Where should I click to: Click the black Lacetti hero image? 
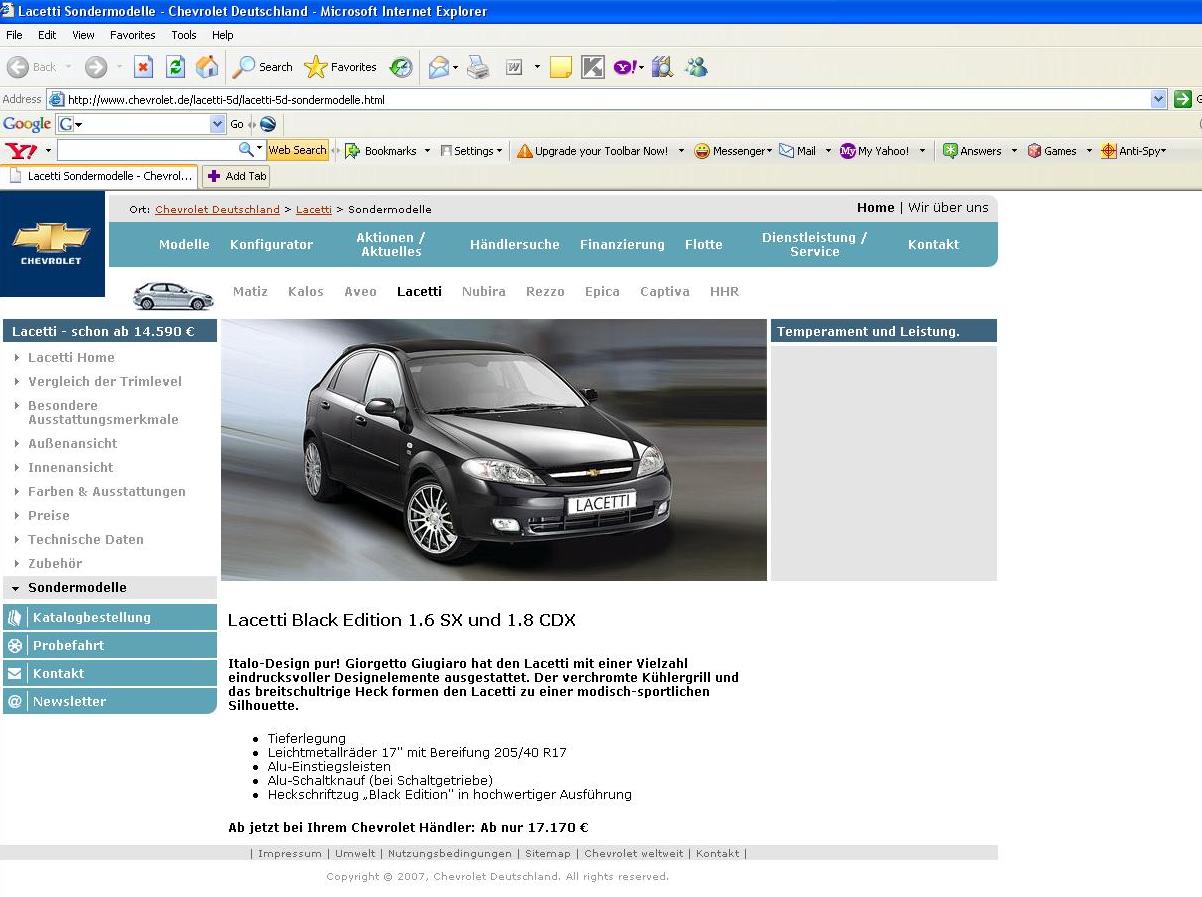coord(494,450)
